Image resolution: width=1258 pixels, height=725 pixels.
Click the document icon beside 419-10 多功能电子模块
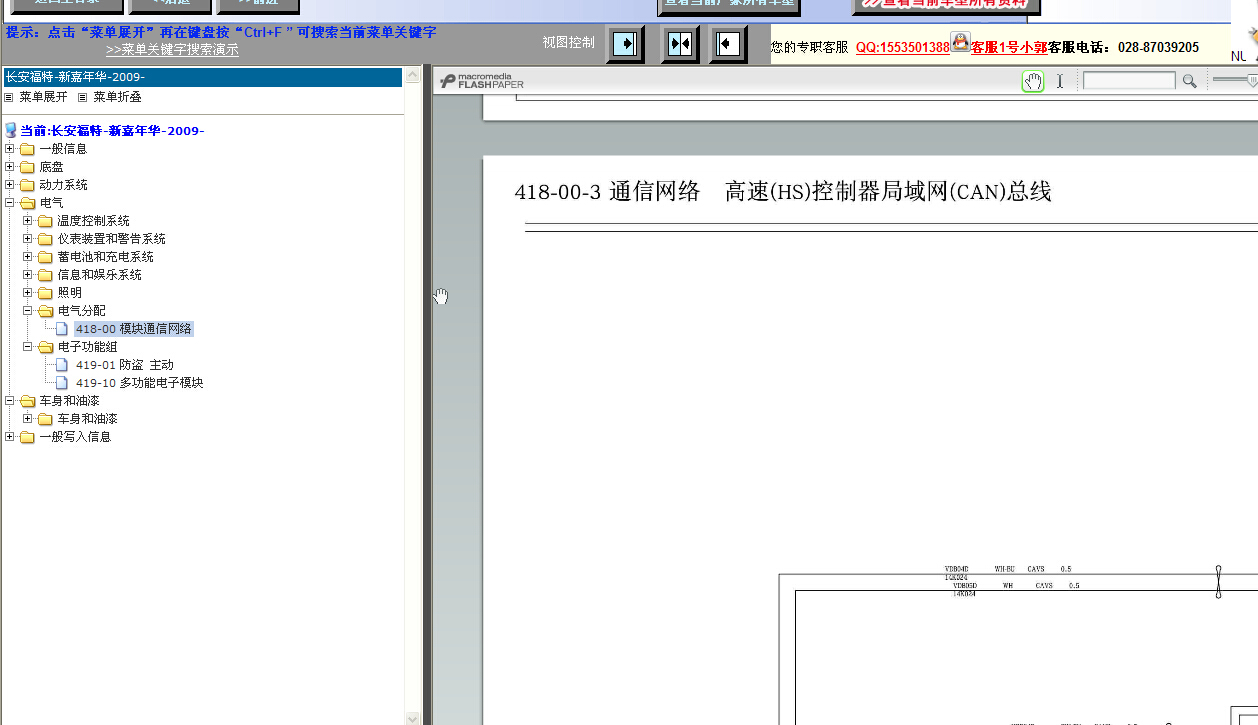(63, 383)
